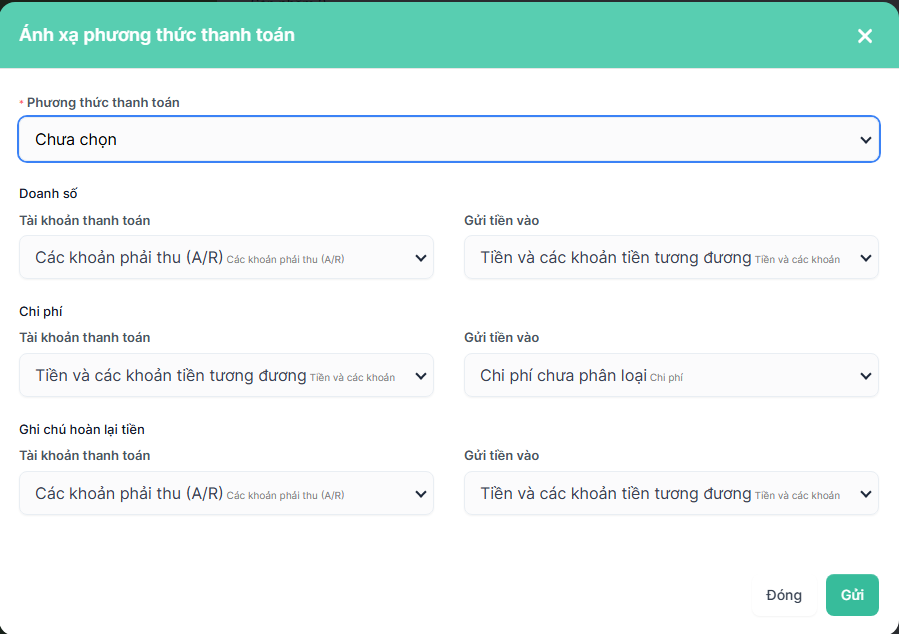Click chevron on 'Chi phí chưa phân loại' select
The image size is (899, 634).
(x=866, y=376)
